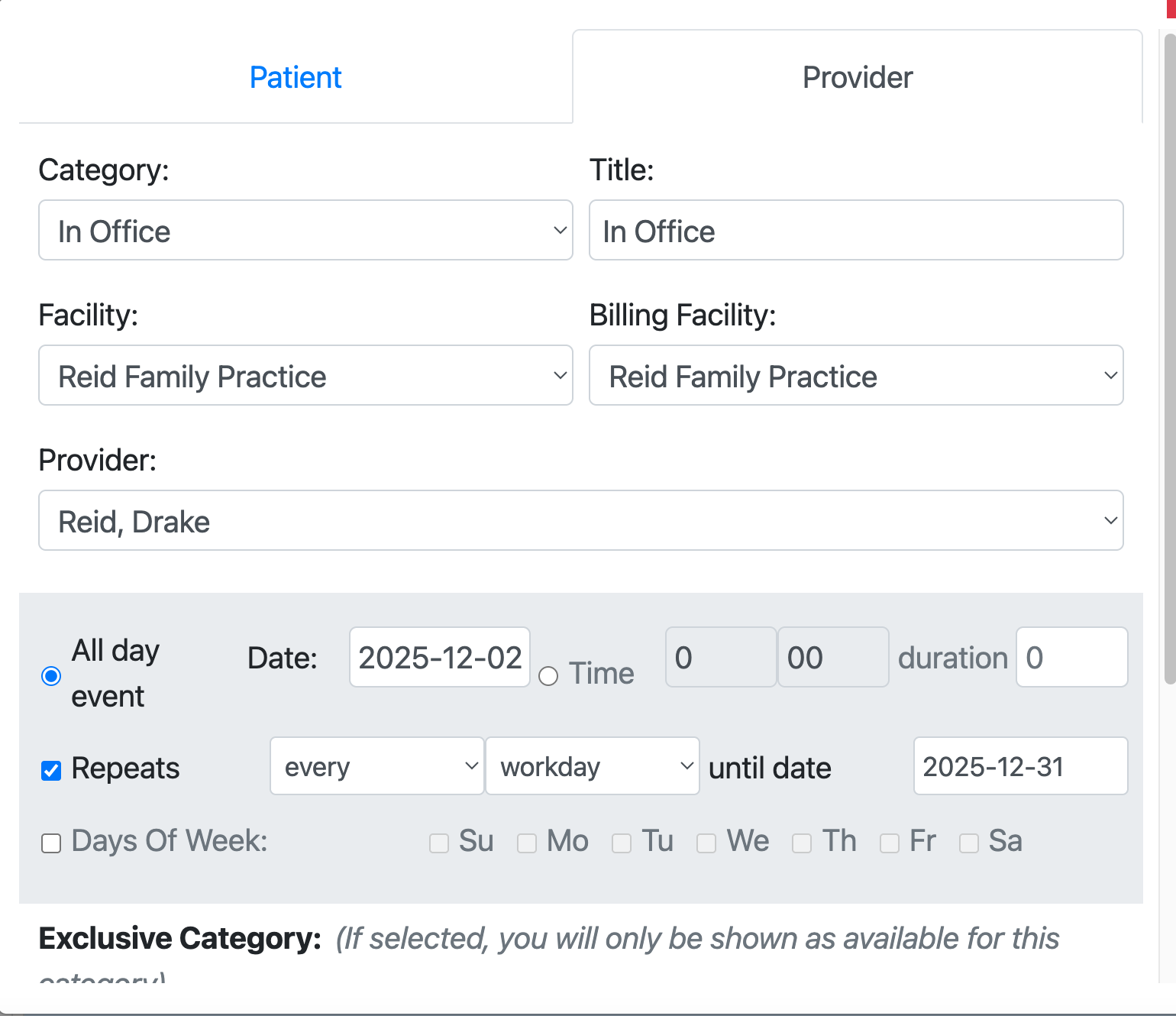Viewport: 1176px width, 1016px height.
Task: Open the Category dropdown
Action: pyautogui.click(x=305, y=230)
